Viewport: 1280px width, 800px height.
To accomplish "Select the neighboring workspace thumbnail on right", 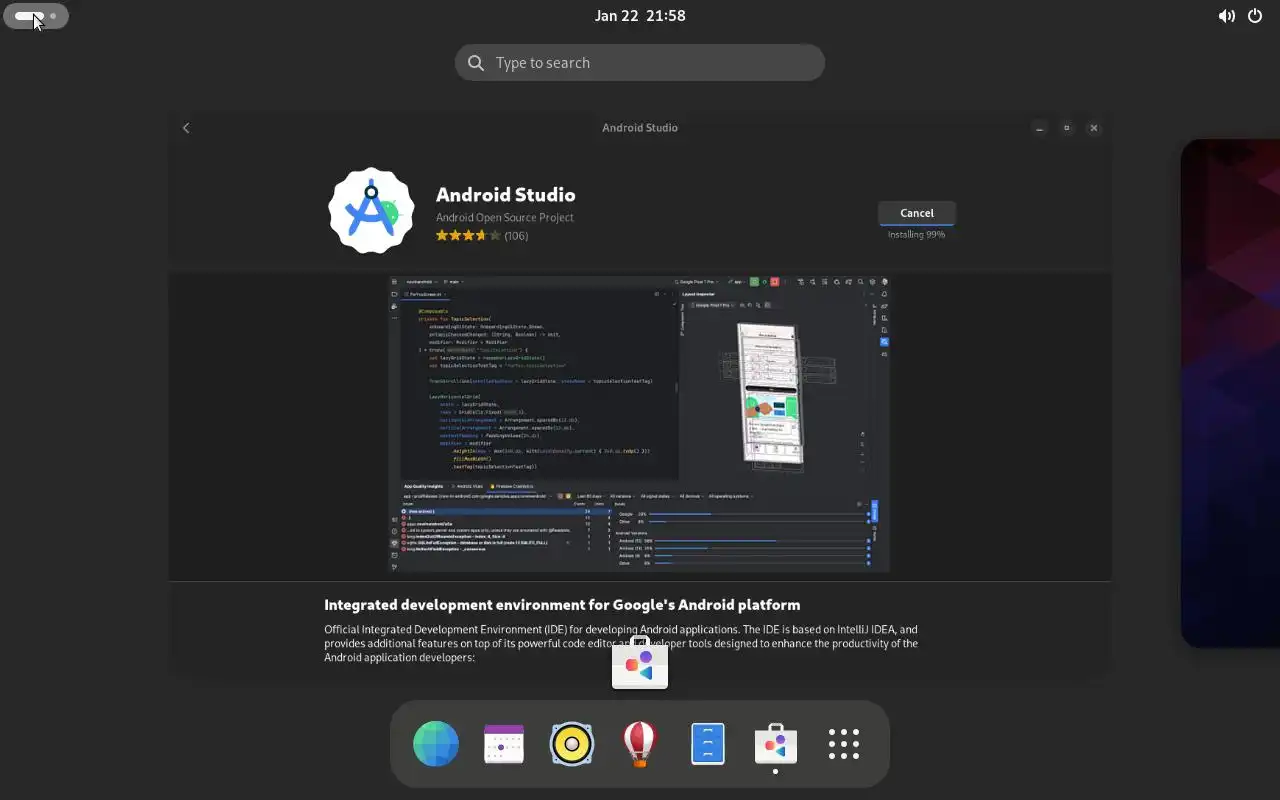I will click(1230, 393).
